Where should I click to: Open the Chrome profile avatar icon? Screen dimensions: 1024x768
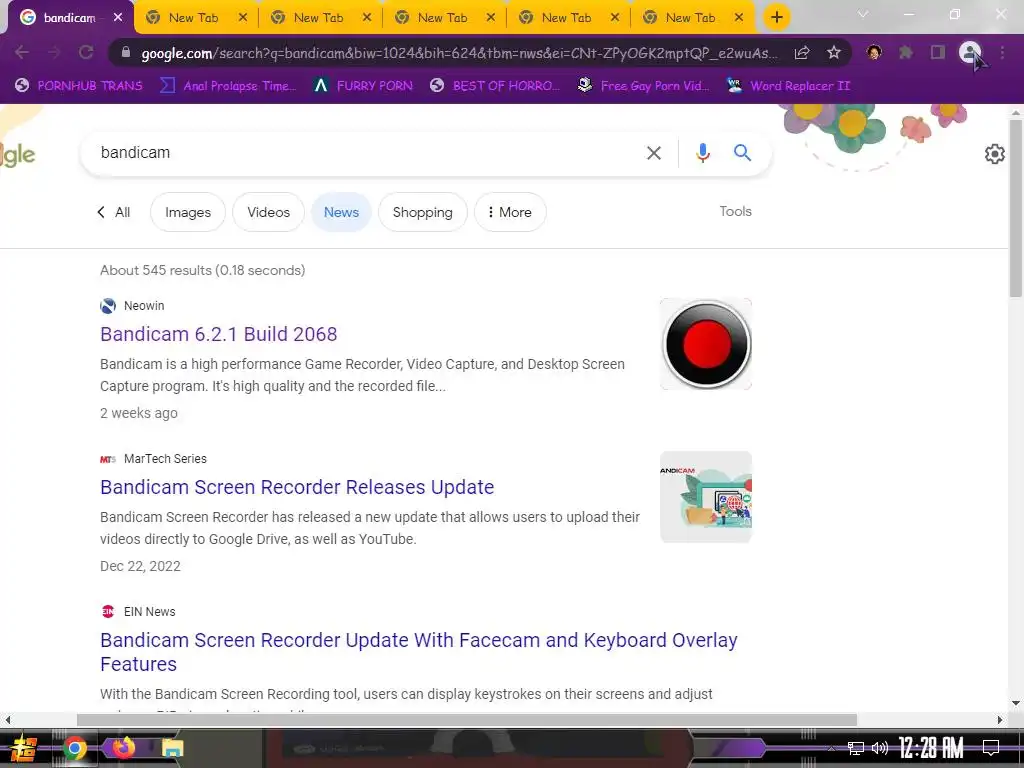click(970, 52)
